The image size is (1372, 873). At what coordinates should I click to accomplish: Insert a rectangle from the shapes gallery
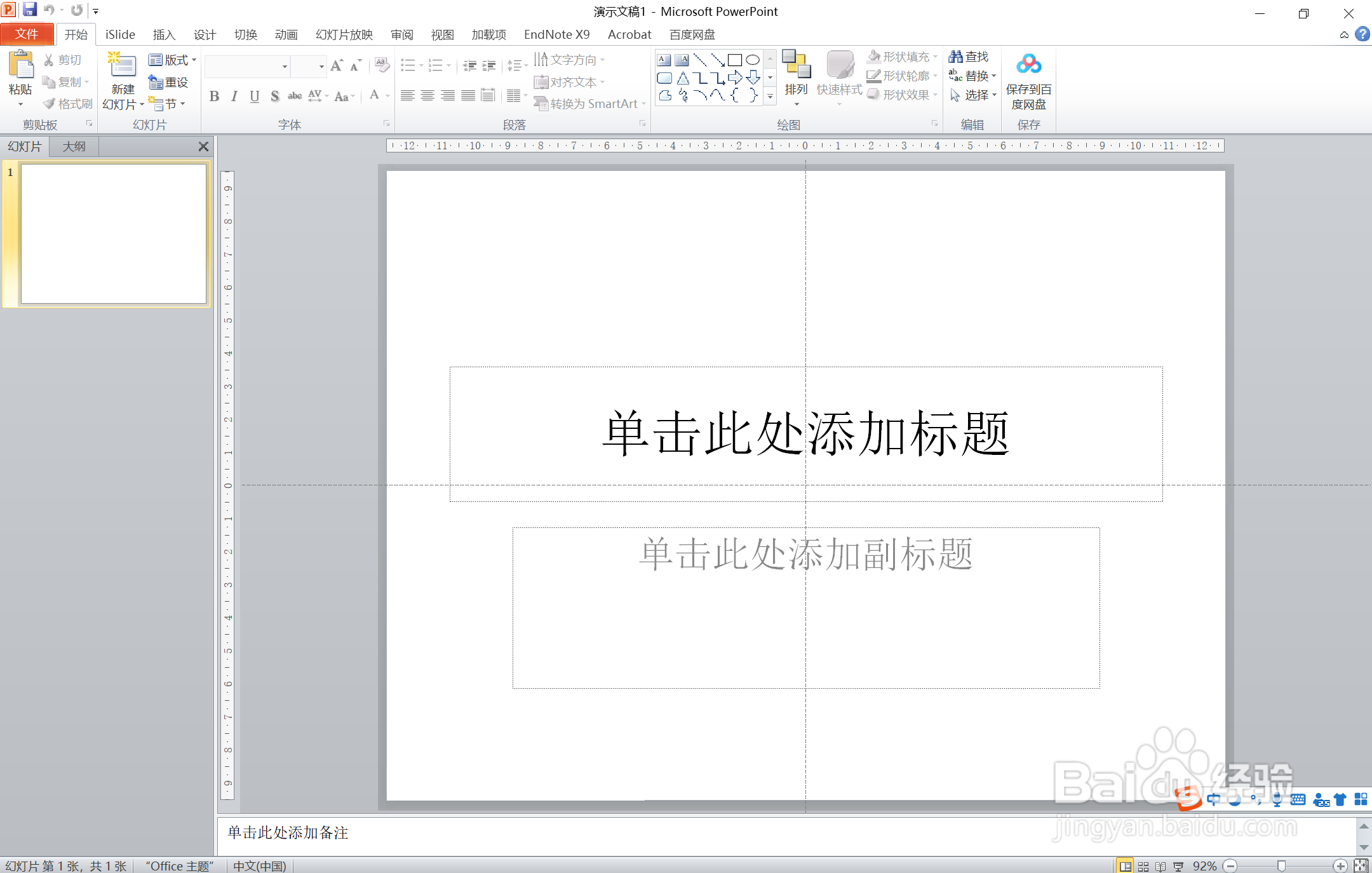pos(736,59)
